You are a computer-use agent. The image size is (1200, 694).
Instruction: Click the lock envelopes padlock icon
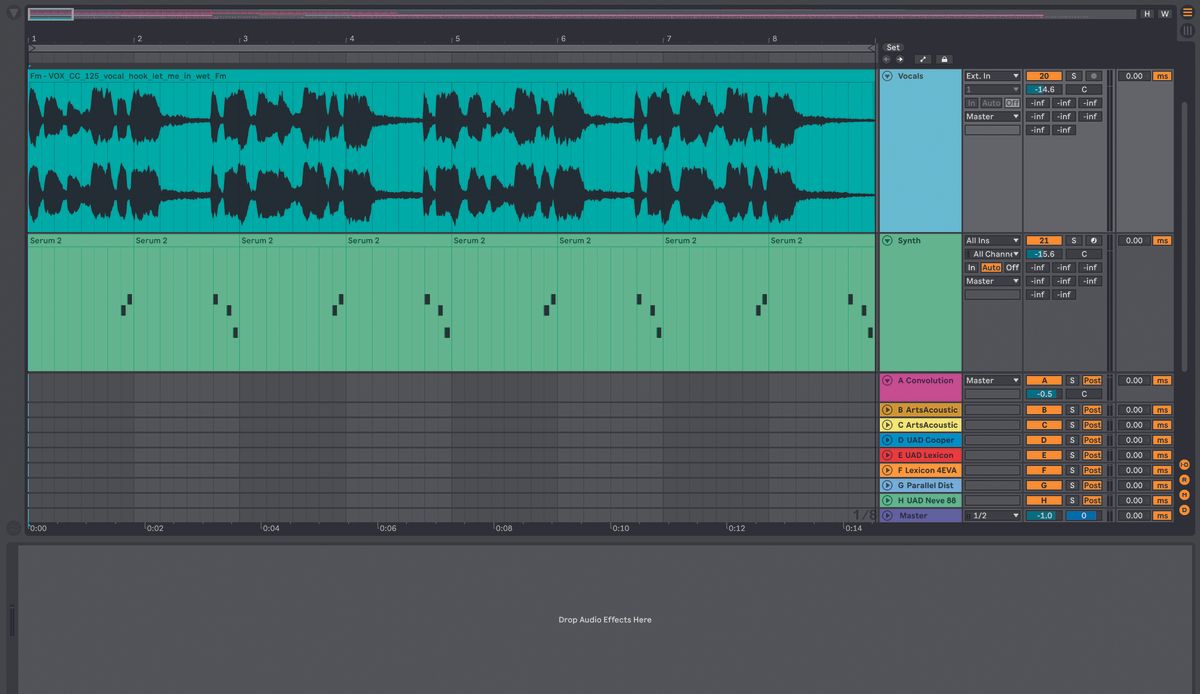pyautogui.click(x=944, y=59)
